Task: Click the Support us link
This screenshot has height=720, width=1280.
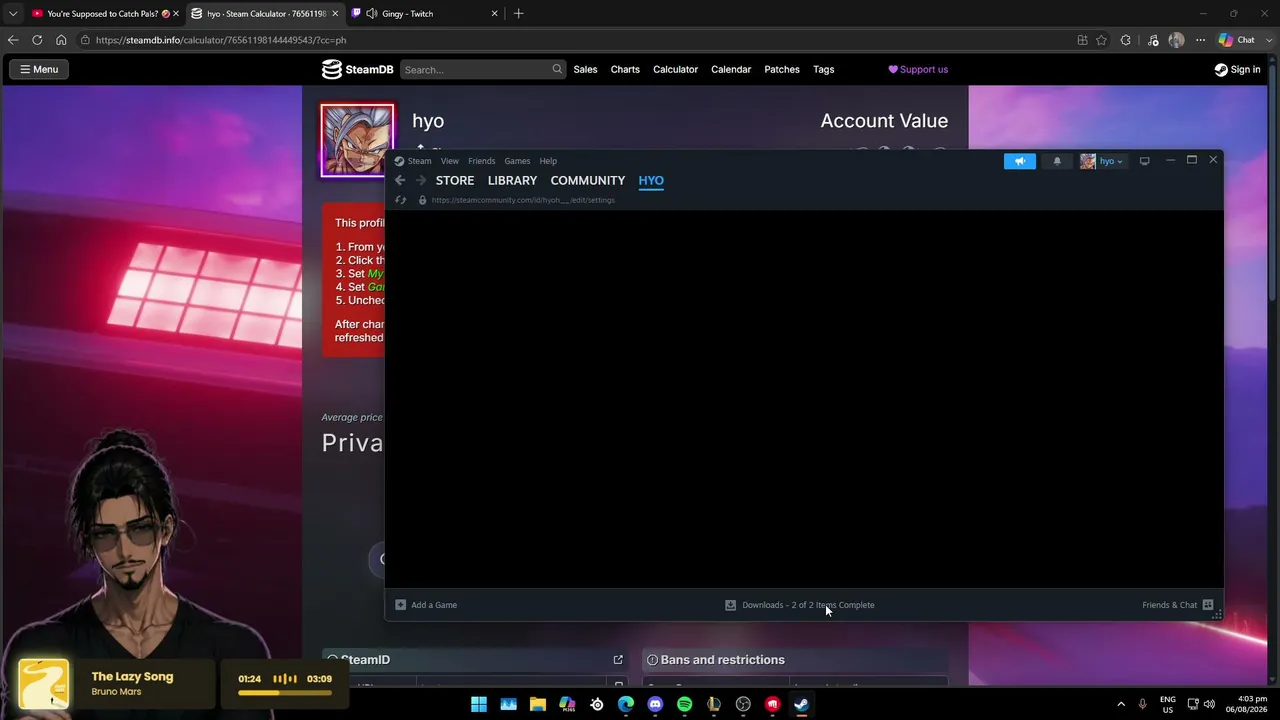Action: pyautogui.click(x=918, y=69)
